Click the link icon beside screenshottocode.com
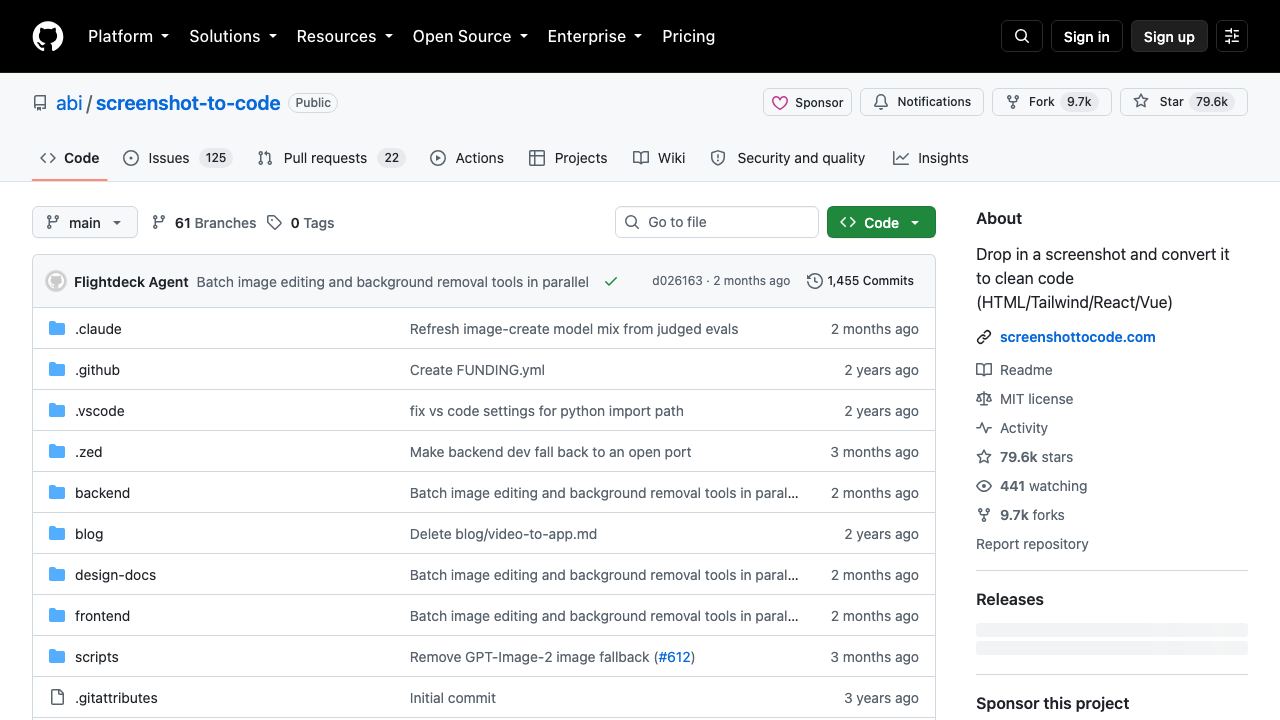1280x720 pixels. (x=984, y=337)
